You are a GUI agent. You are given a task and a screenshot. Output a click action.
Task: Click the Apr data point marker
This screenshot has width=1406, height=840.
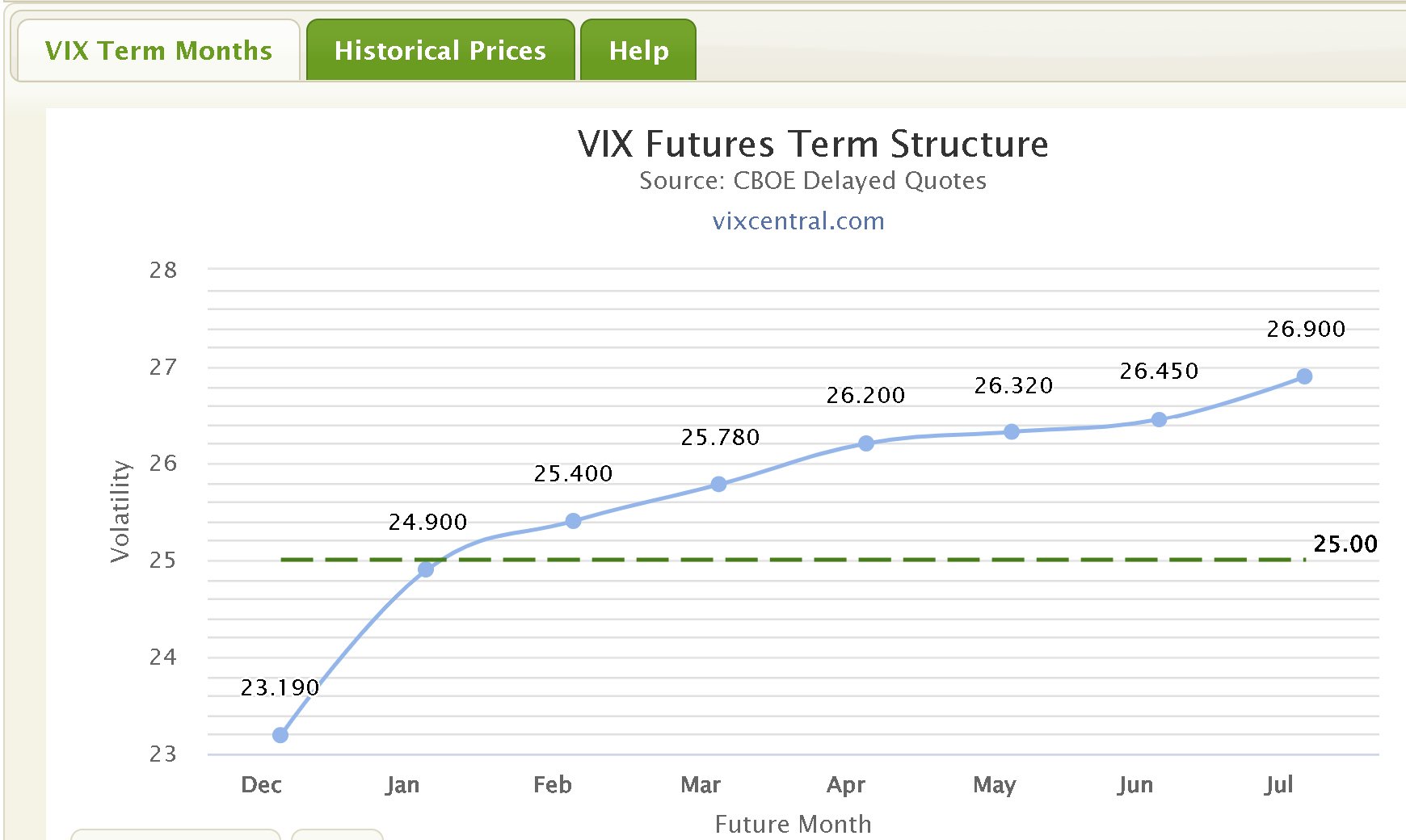[865, 443]
